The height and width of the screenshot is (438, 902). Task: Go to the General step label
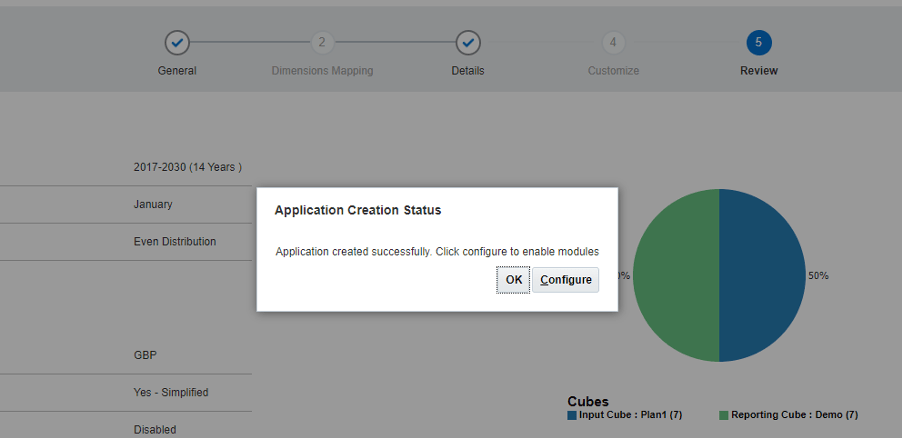tap(177, 71)
